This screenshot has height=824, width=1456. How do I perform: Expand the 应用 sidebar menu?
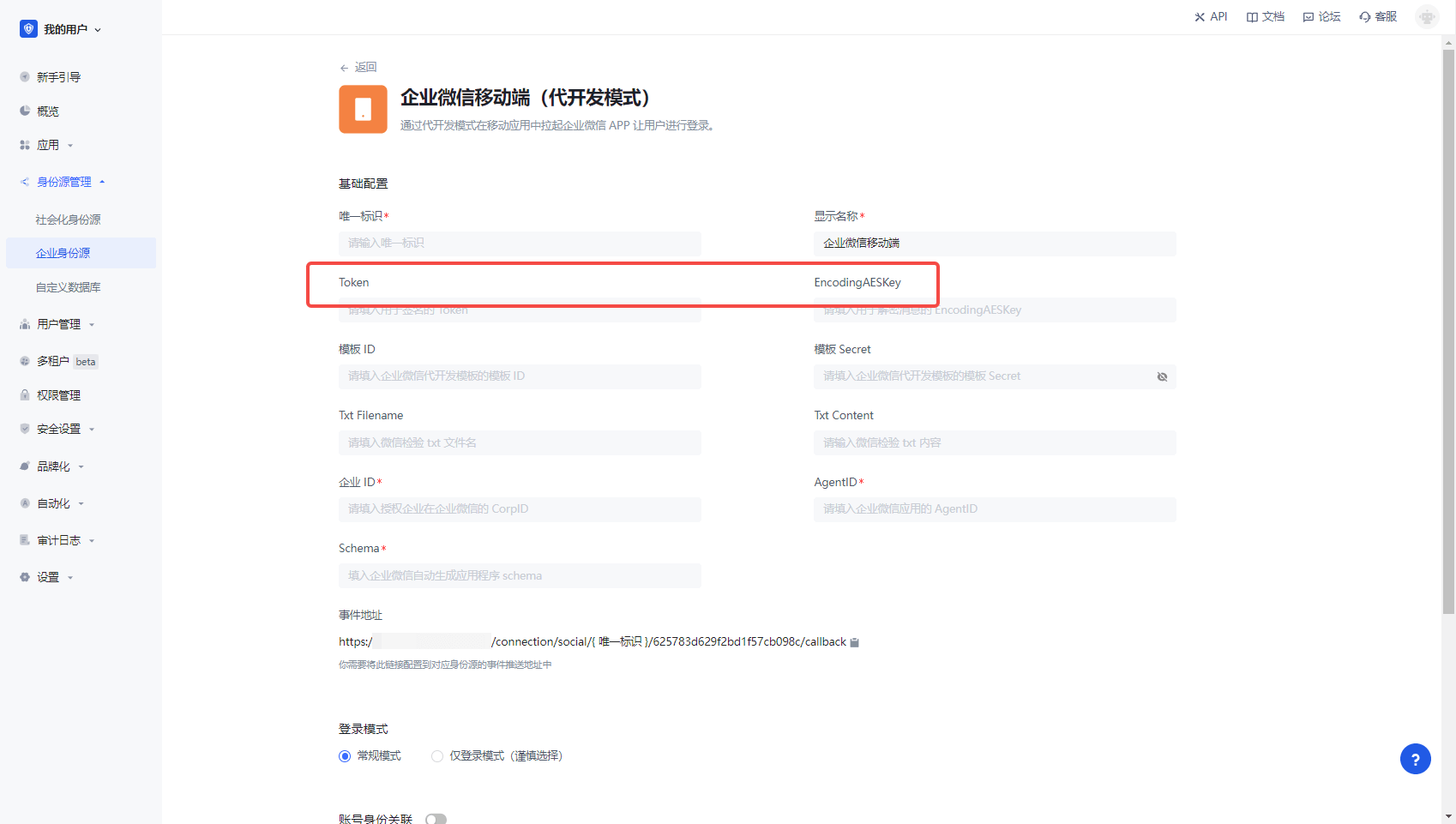48,145
